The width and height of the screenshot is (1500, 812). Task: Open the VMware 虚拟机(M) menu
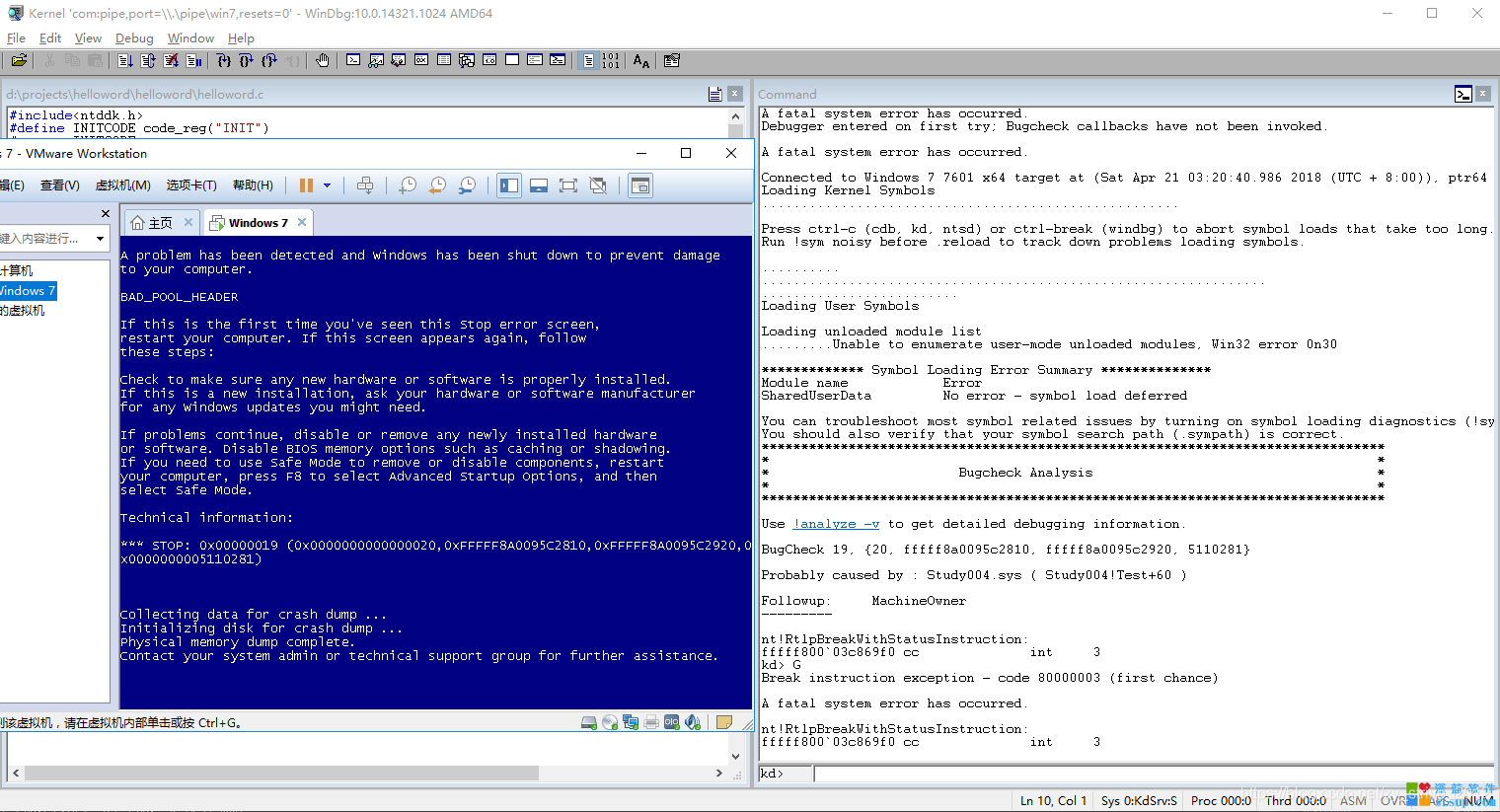click(x=123, y=185)
